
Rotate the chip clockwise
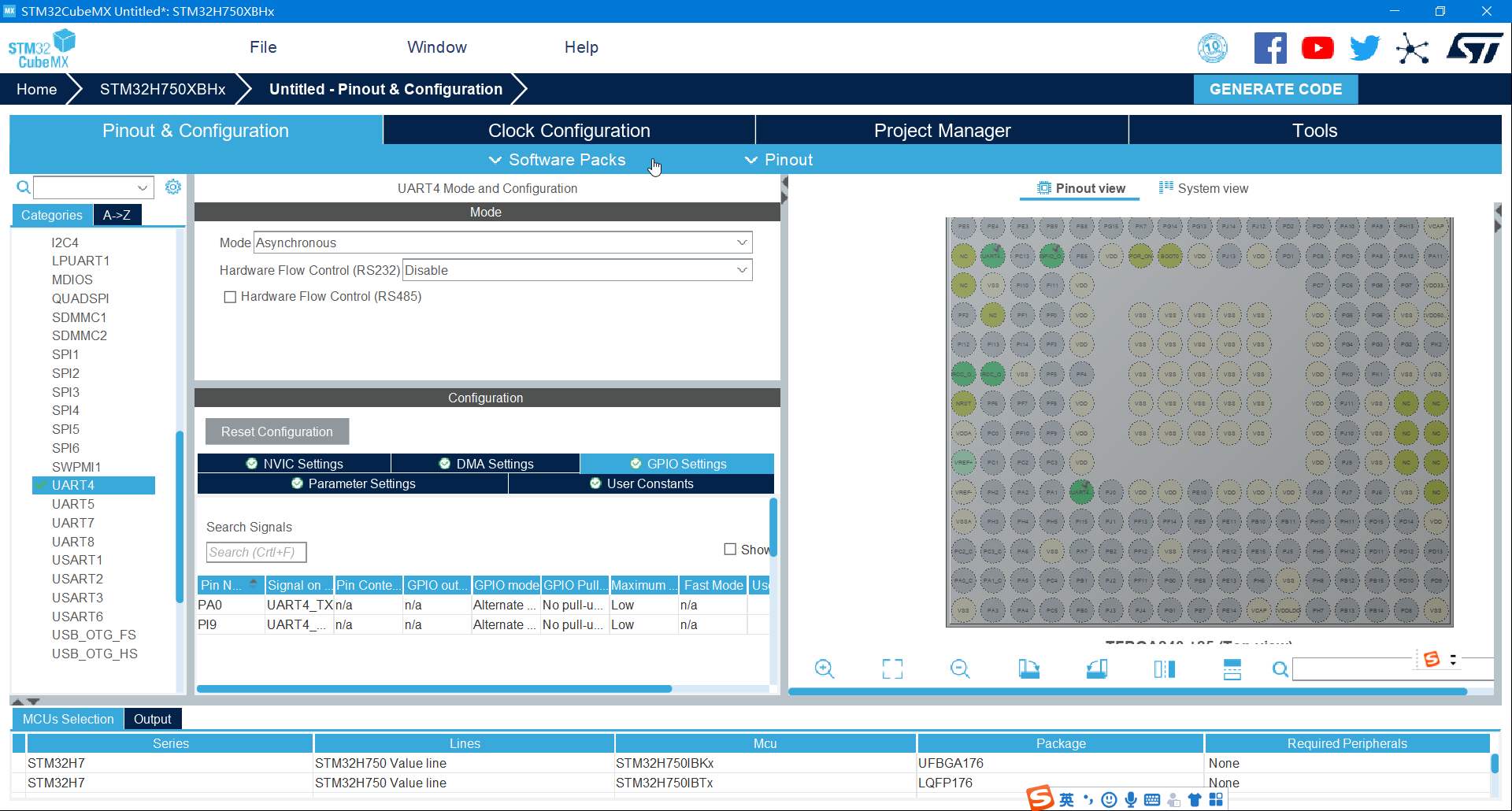[x=1028, y=669]
